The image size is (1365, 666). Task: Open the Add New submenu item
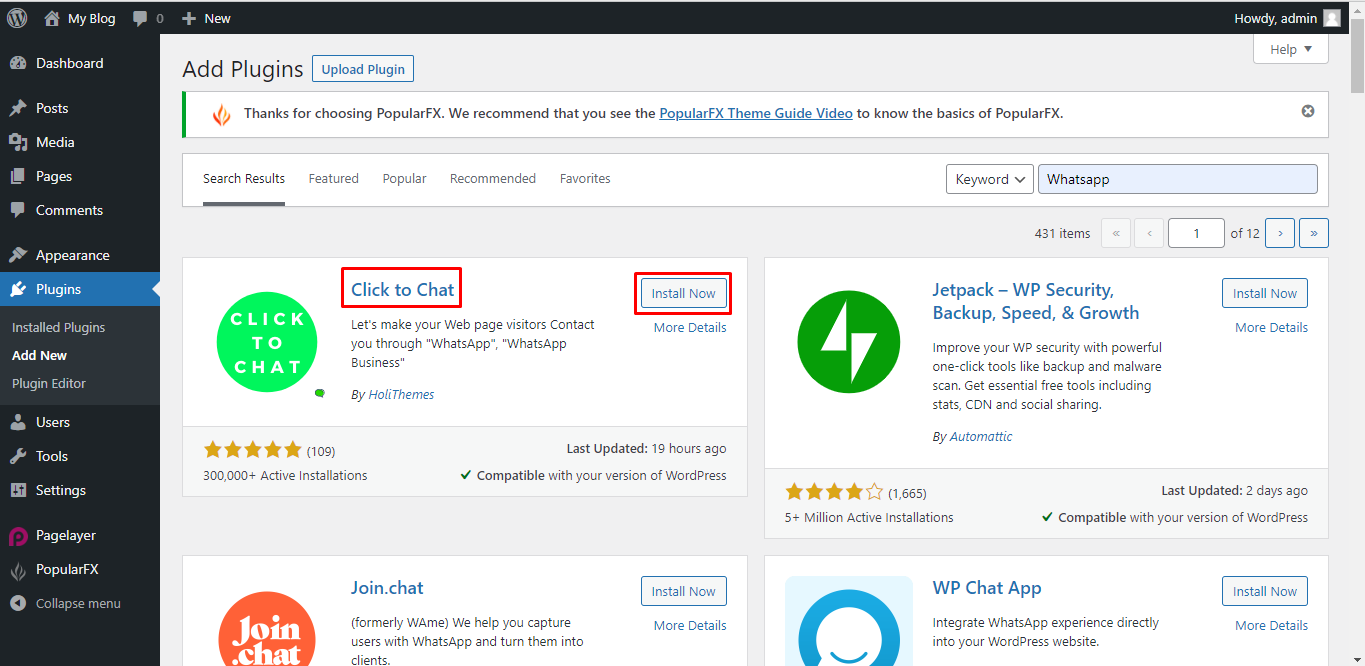40,355
